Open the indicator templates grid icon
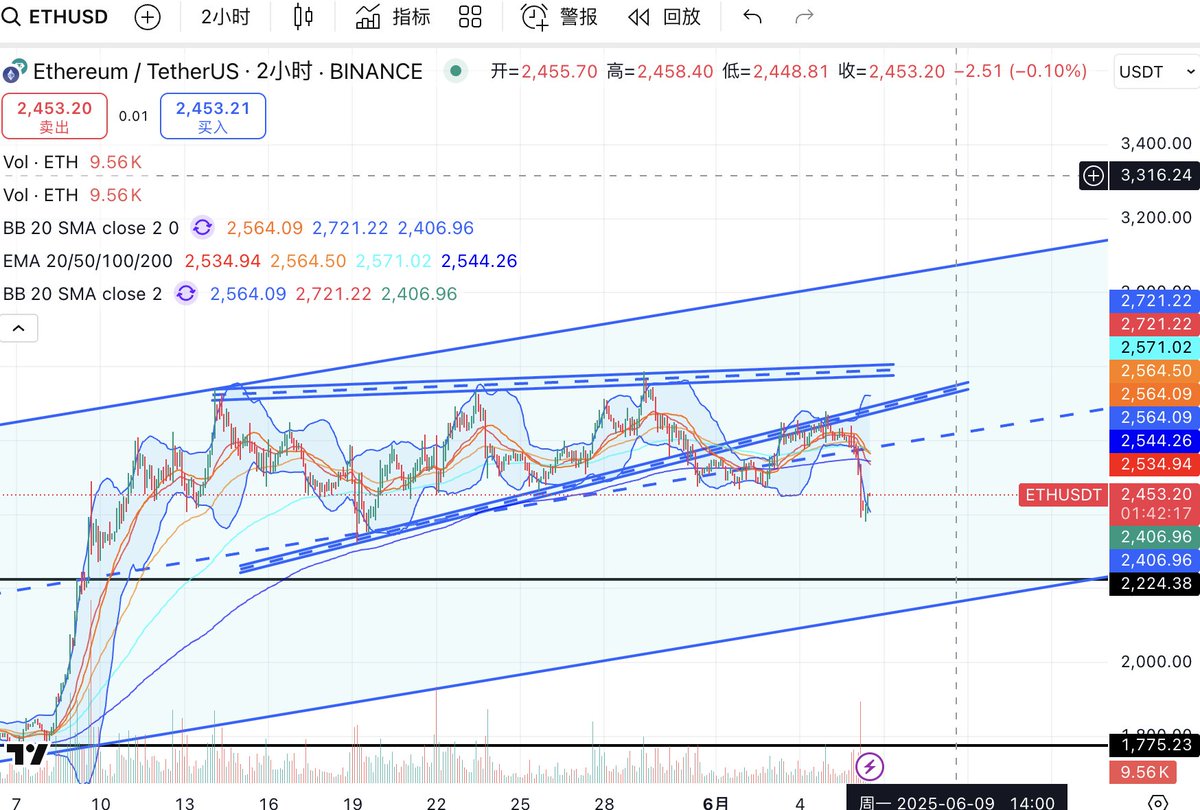 pos(470,17)
